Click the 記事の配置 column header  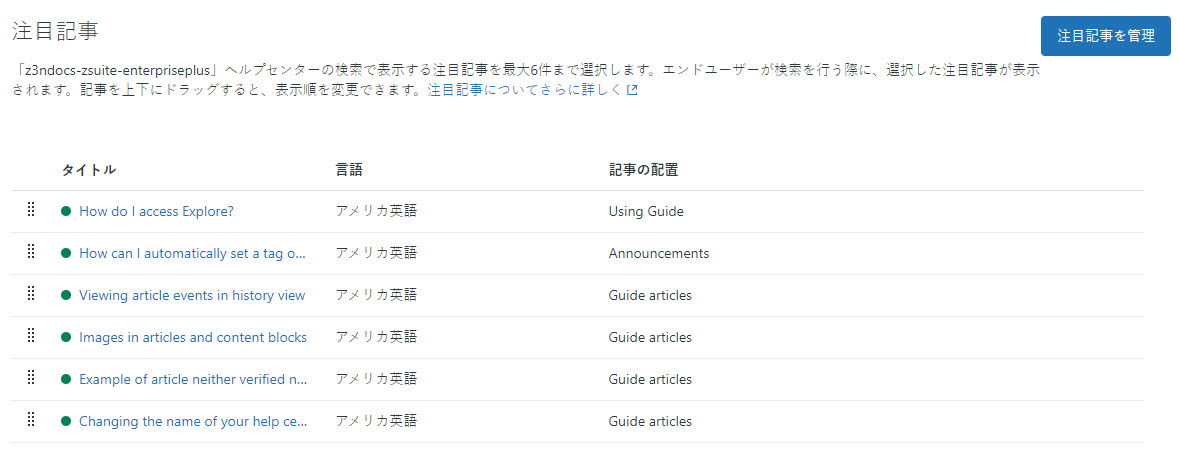click(x=643, y=170)
